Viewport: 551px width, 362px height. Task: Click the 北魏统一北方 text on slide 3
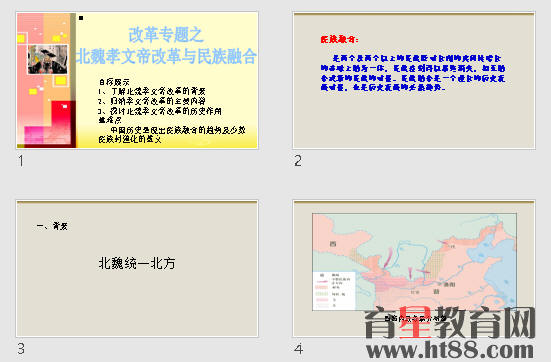(137, 263)
